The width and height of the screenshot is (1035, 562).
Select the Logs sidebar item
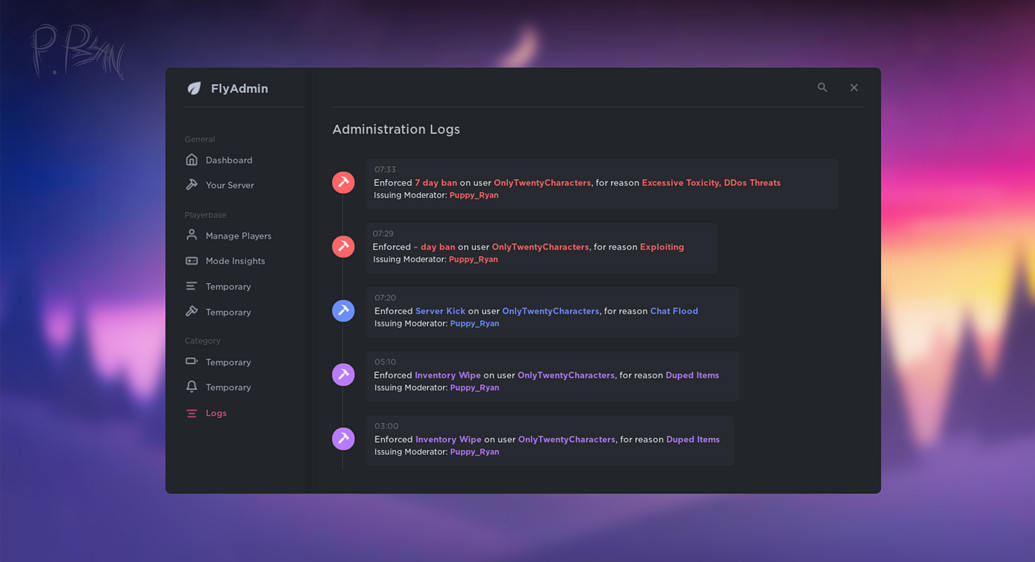[216, 413]
